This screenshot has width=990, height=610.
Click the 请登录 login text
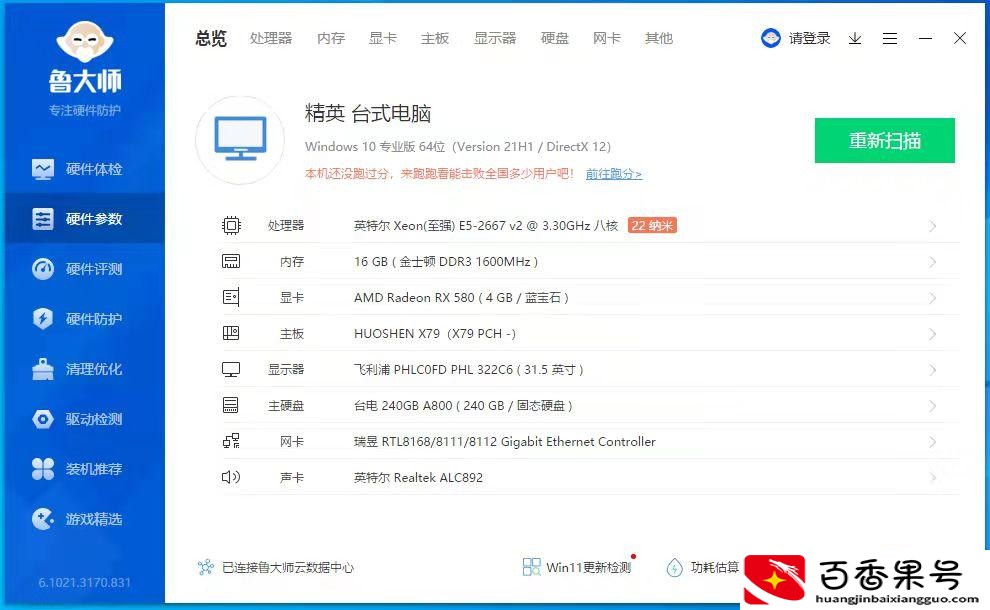click(809, 39)
